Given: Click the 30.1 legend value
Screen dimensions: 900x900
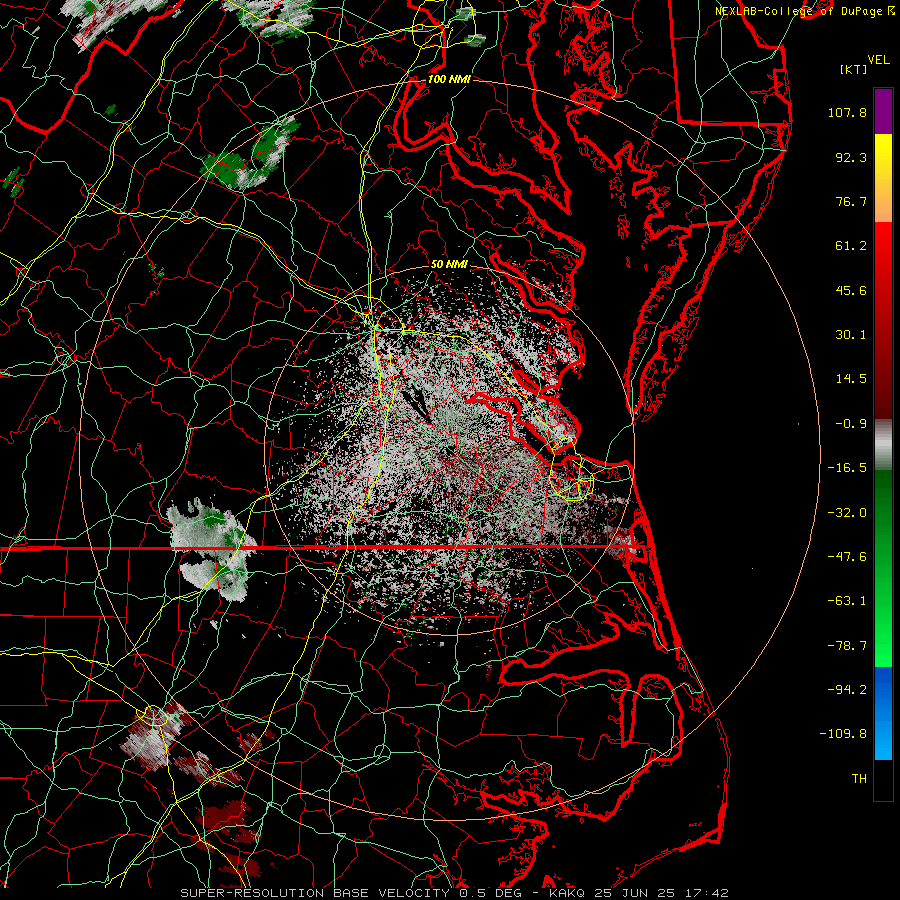Looking at the screenshot, I should [851, 335].
